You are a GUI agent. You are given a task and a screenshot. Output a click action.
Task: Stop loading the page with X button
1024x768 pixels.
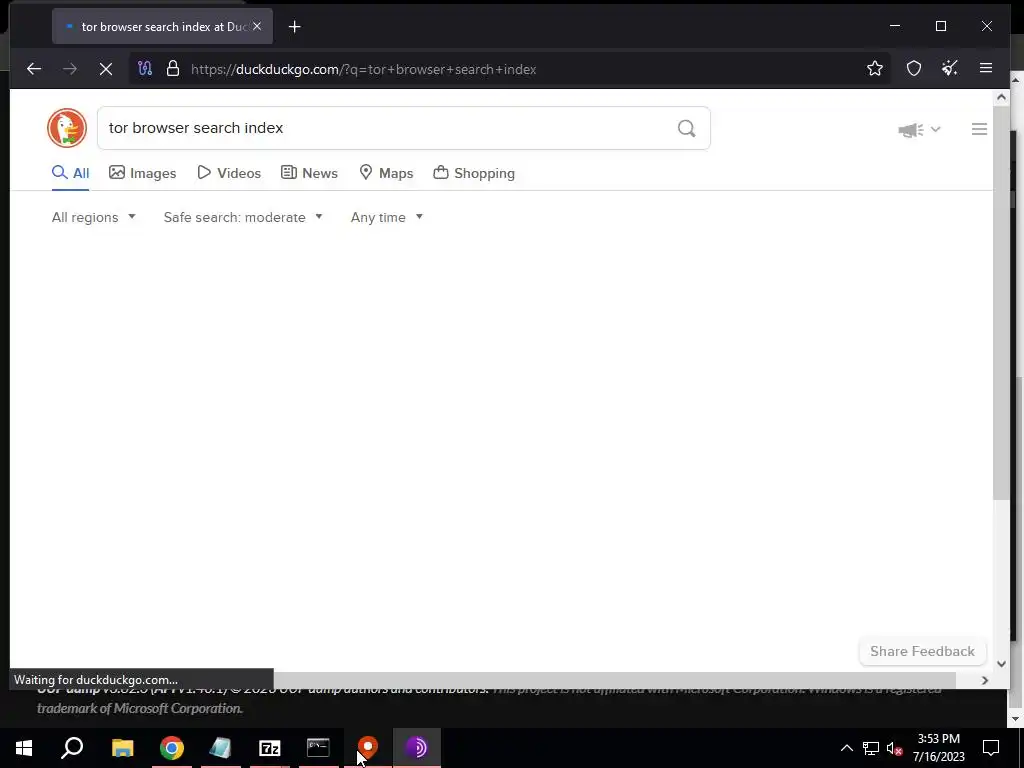106,69
